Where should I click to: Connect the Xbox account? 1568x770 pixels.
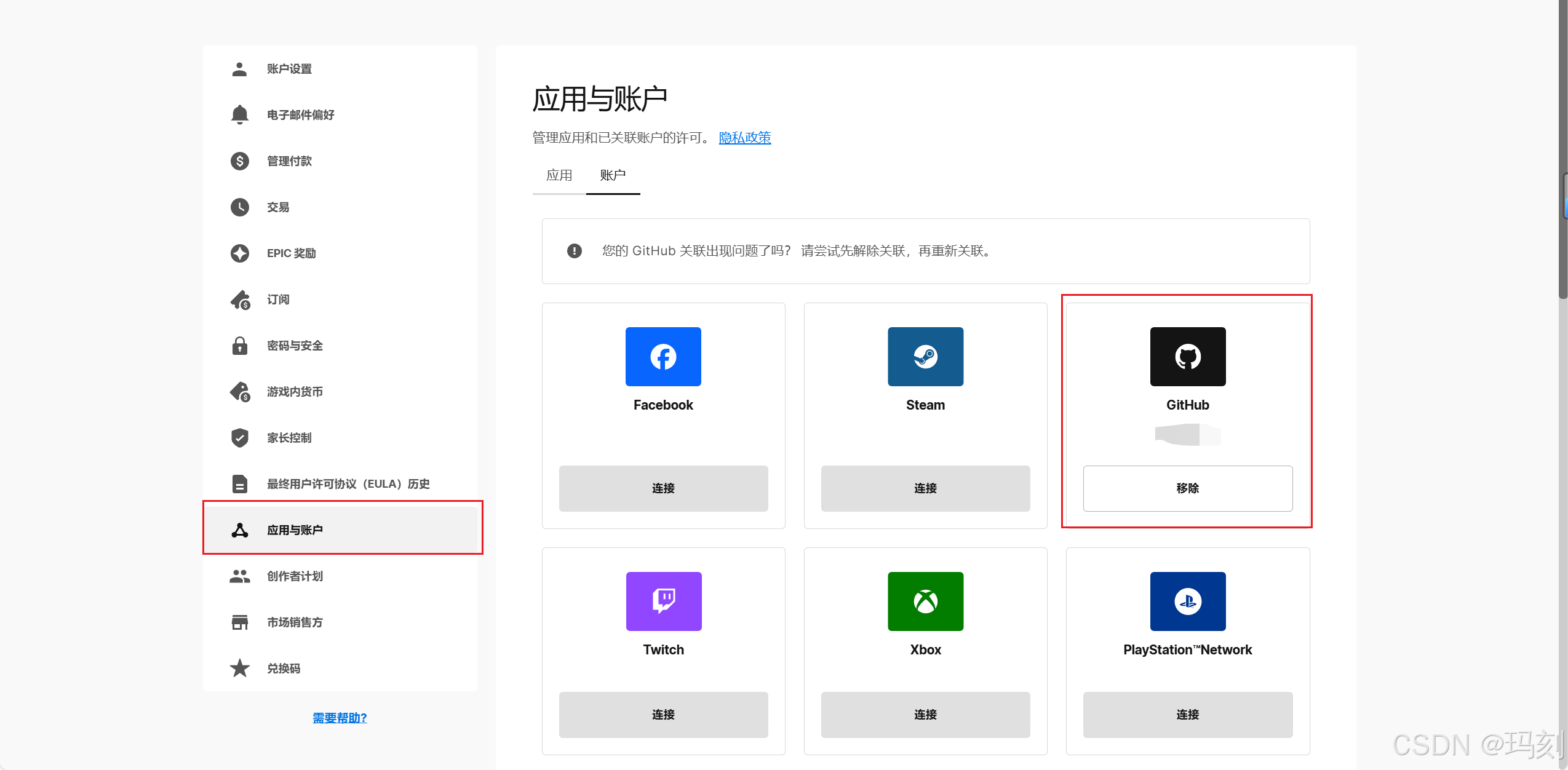[925, 715]
